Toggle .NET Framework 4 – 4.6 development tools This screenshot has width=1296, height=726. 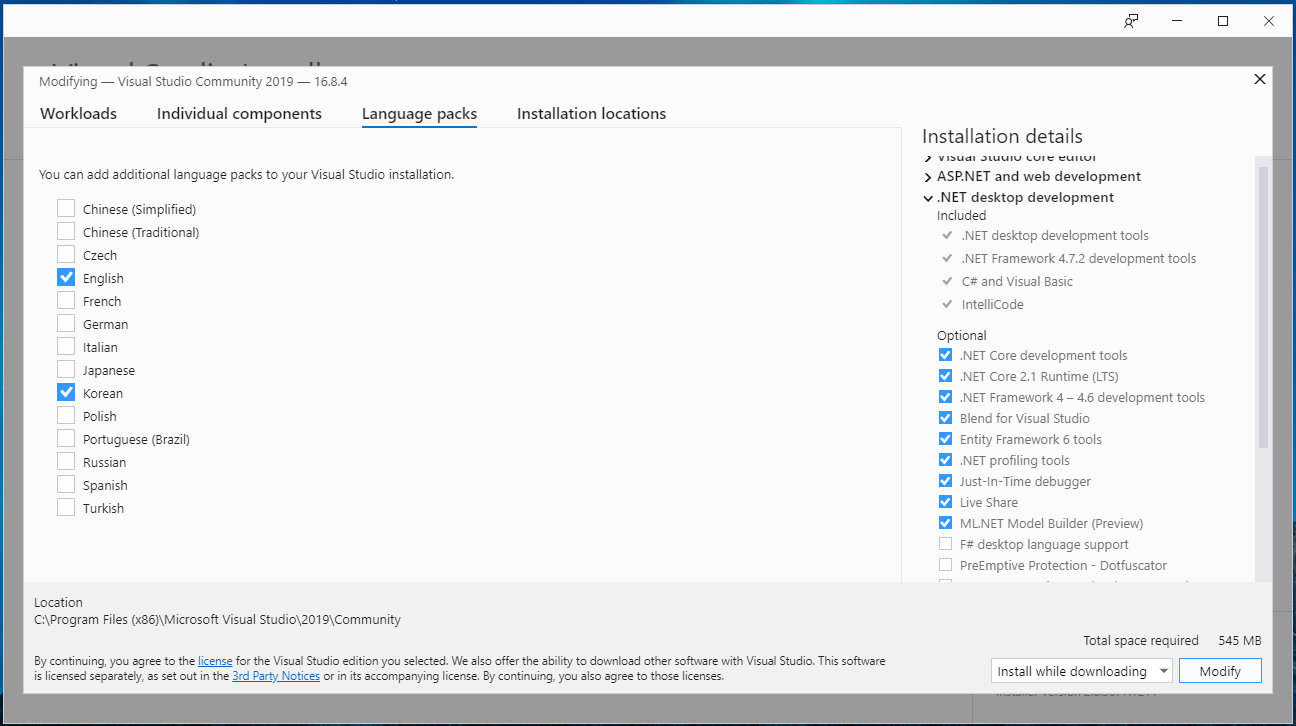pos(945,397)
